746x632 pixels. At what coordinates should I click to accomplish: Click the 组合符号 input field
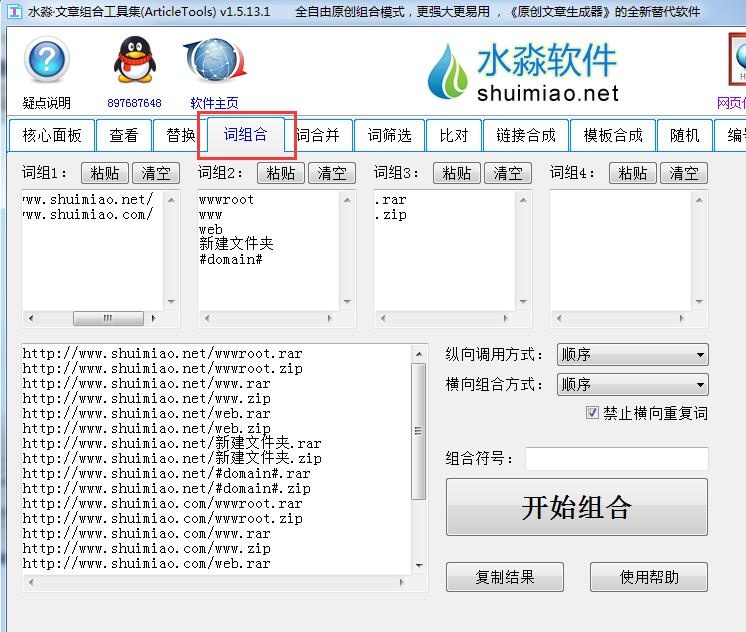click(x=616, y=459)
